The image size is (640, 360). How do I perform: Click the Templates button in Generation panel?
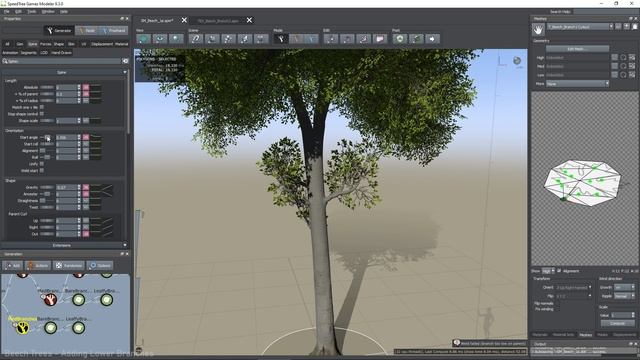69,265
